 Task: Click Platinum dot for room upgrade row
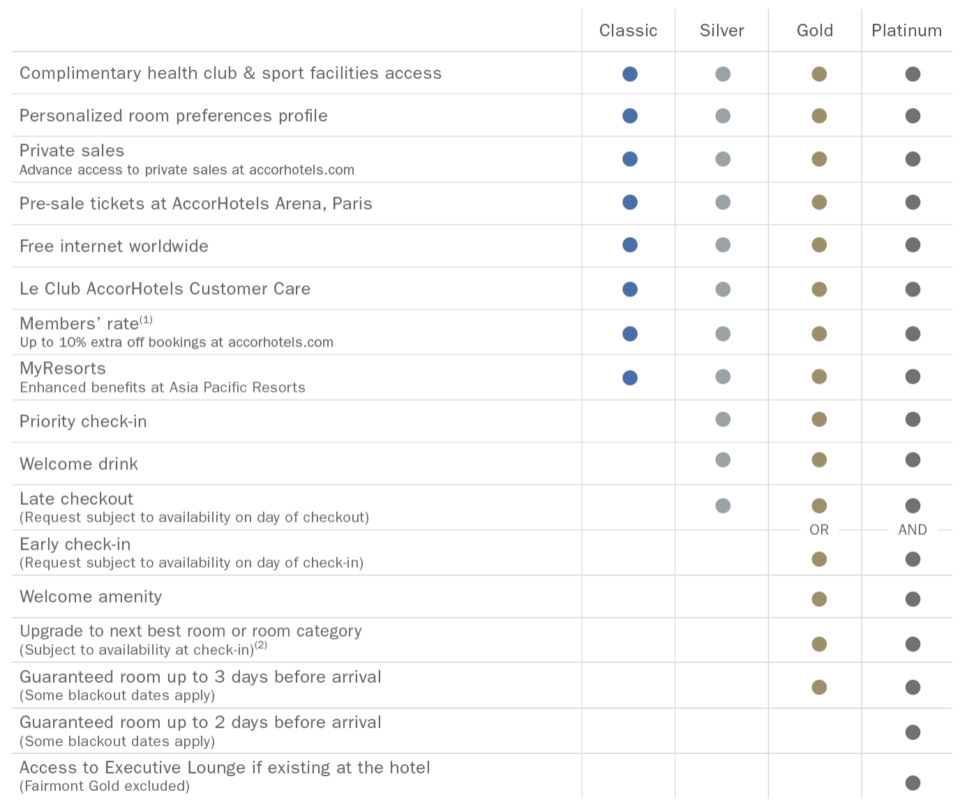click(913, 644)
